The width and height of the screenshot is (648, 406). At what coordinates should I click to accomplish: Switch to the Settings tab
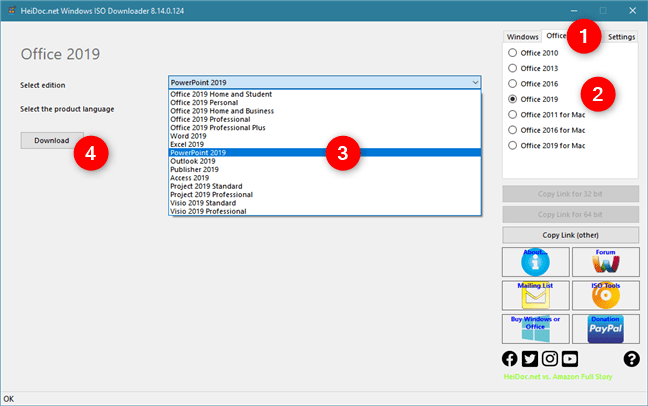[x=621, y=37]
